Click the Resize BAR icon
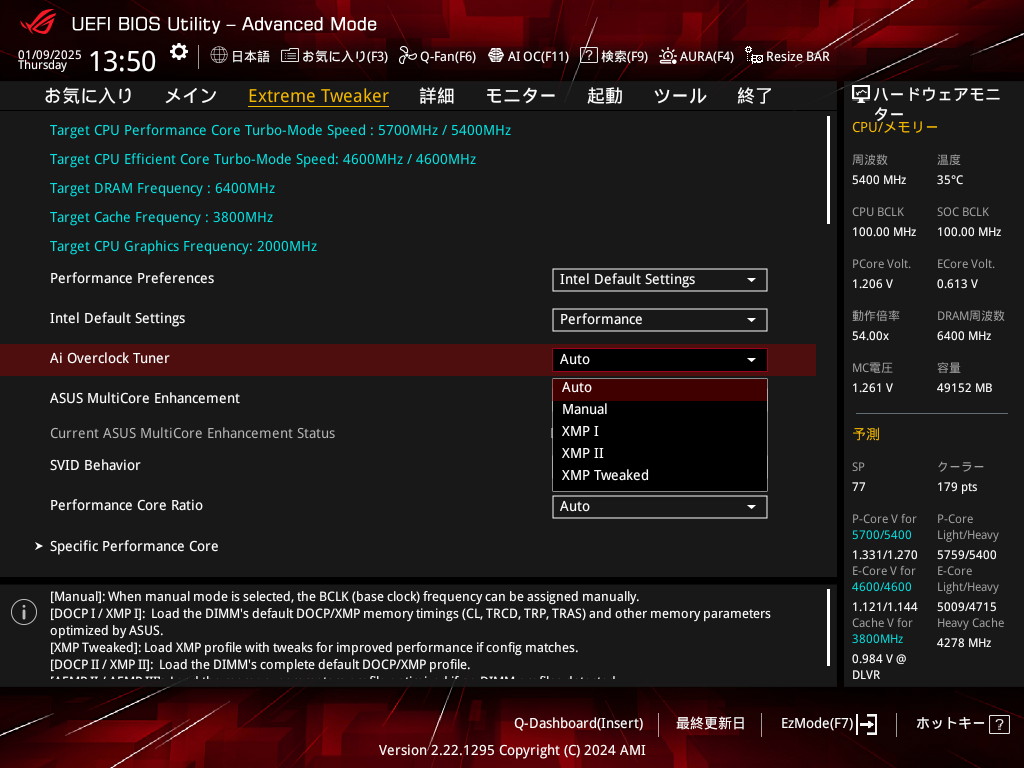This screenshot has width=1024, height=768. point(754,56)
